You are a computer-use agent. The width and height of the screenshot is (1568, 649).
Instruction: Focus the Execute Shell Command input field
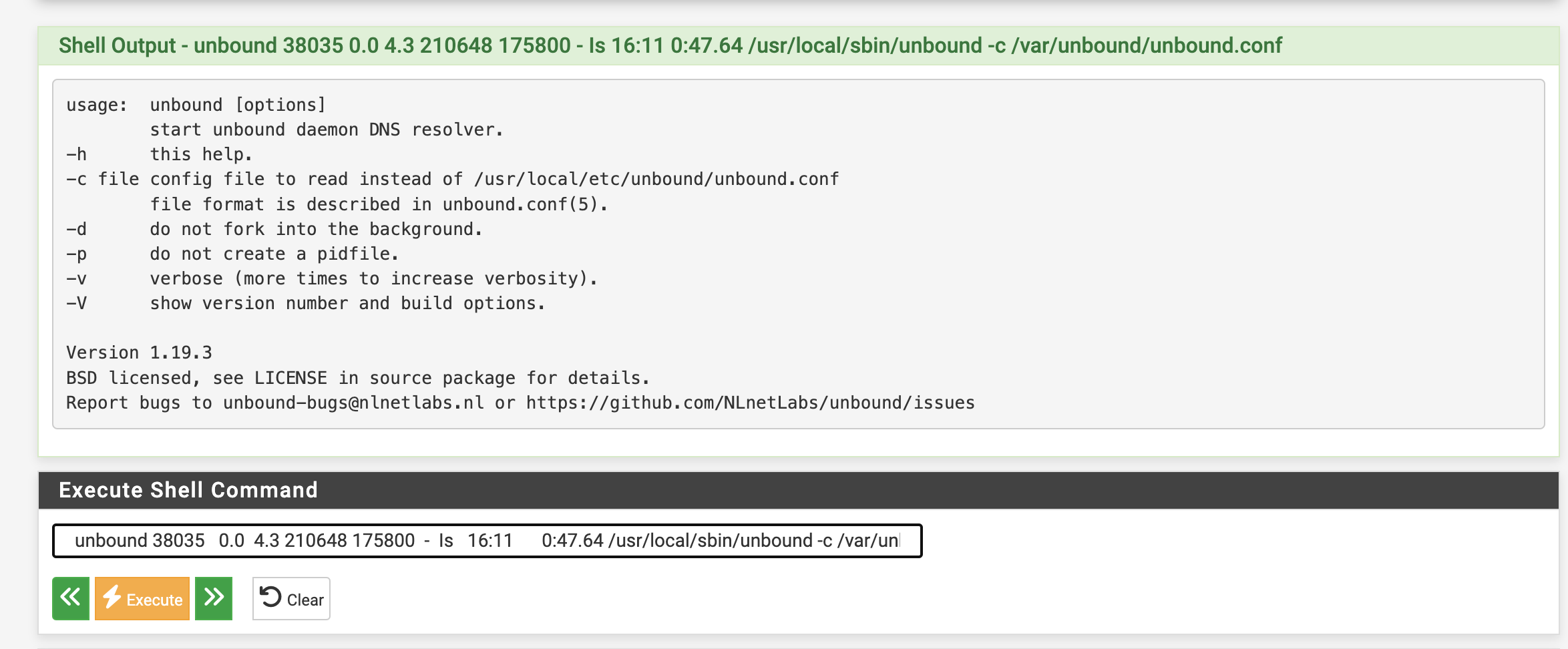pyautogui.click(x=487, y=541)
